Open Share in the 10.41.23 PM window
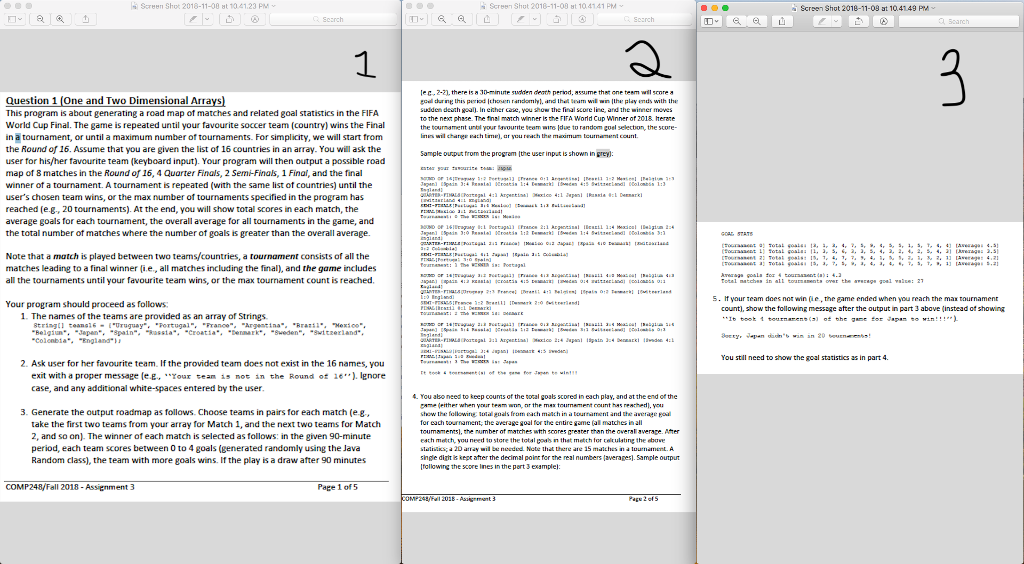The image size is (1024, 564). tap(86, 20)
